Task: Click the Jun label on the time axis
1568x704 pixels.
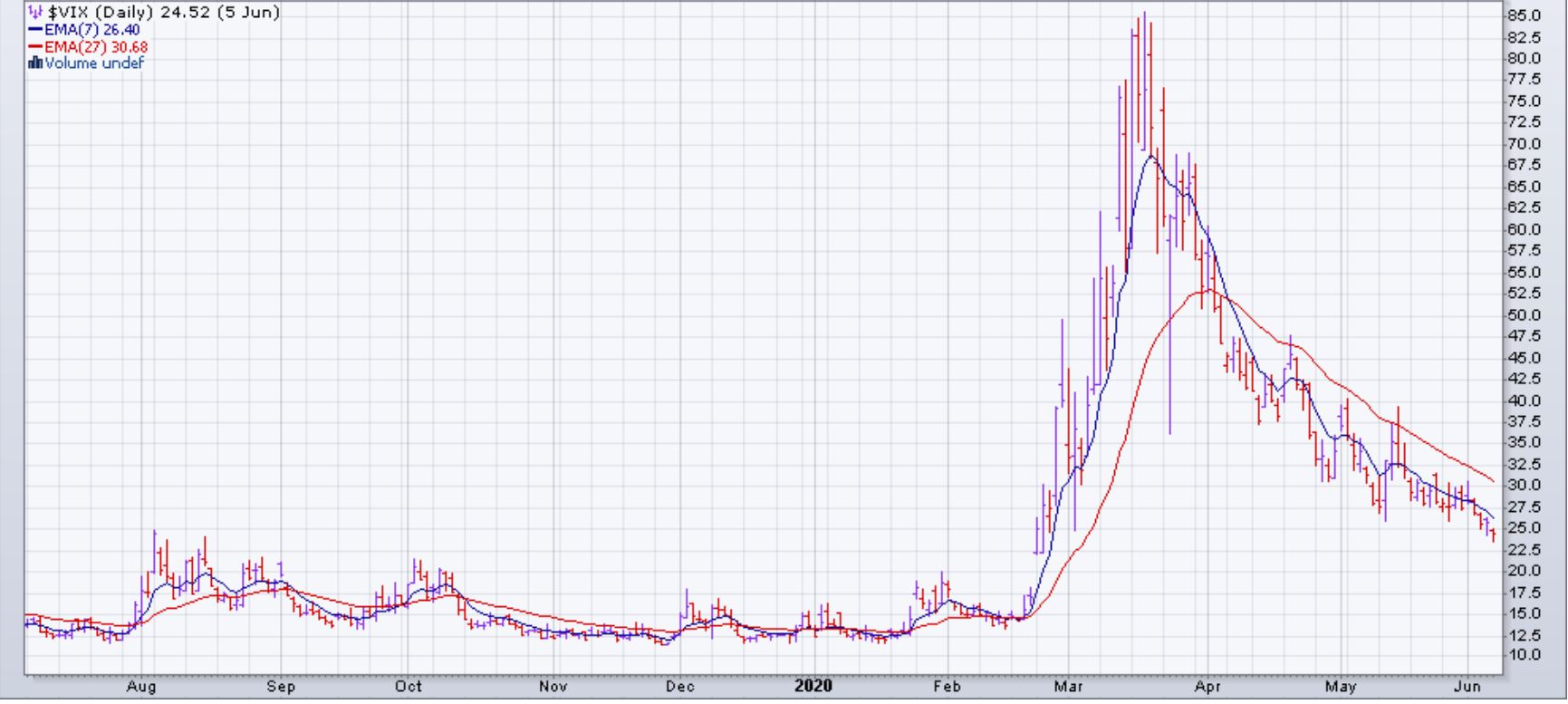Action: (1467, 687)
